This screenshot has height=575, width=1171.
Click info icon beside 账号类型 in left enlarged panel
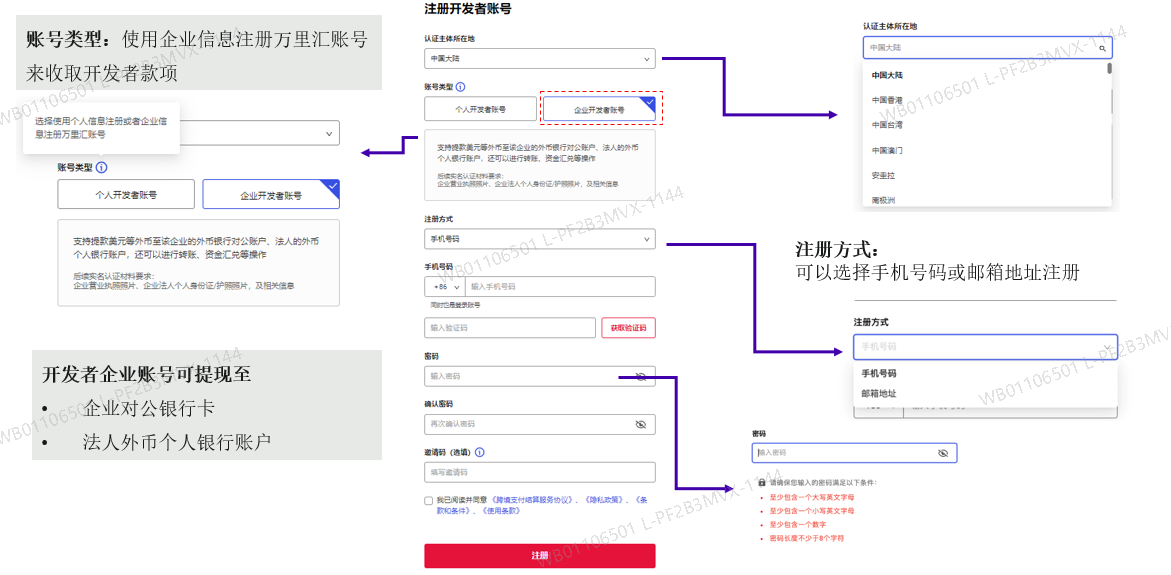click(102, 167)
